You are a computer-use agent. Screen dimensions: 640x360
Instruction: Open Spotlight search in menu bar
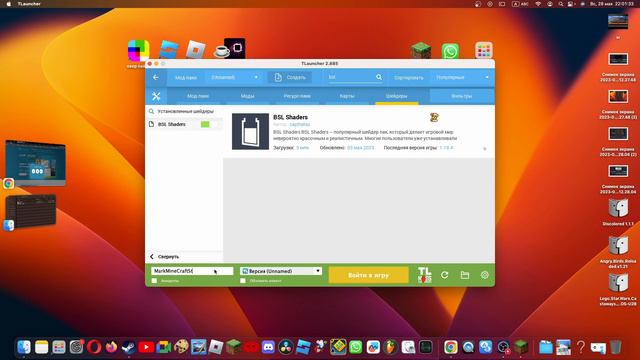pos(561,4)
